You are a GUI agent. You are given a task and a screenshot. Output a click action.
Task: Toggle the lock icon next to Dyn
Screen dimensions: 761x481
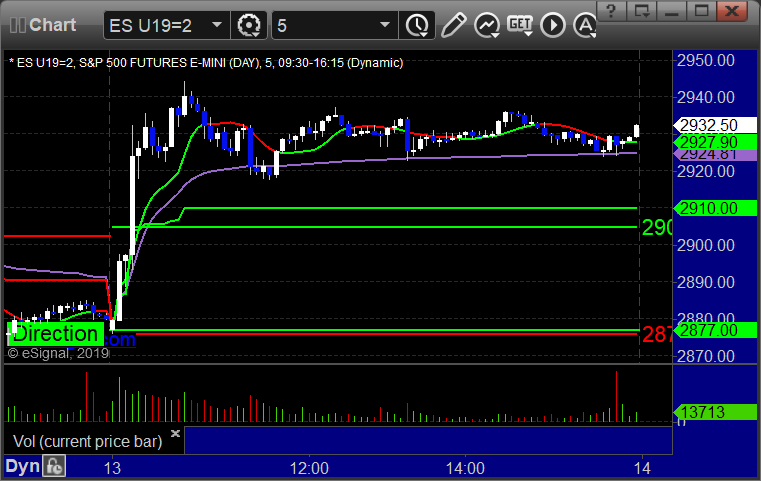54,466
